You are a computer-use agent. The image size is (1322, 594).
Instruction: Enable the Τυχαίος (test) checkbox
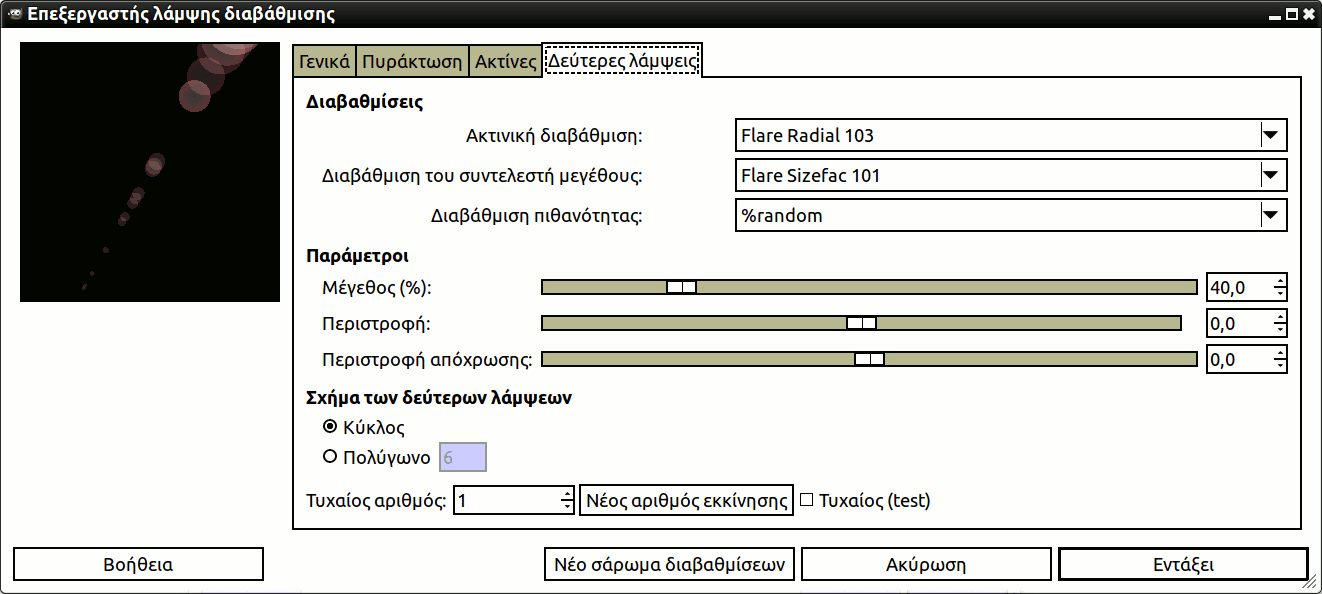pos(807,500)
